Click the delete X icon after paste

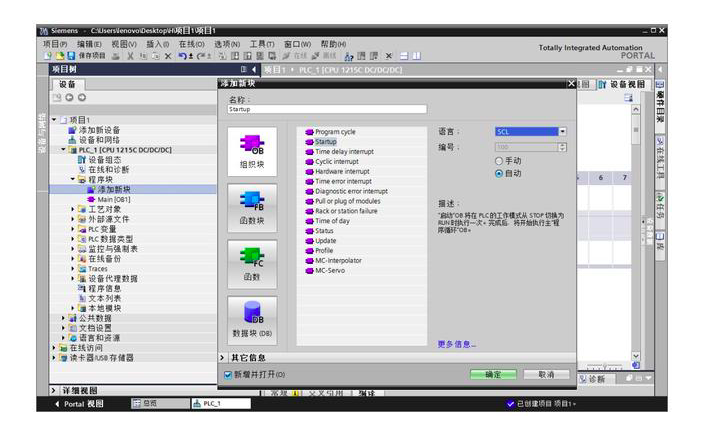pos(168,56)
